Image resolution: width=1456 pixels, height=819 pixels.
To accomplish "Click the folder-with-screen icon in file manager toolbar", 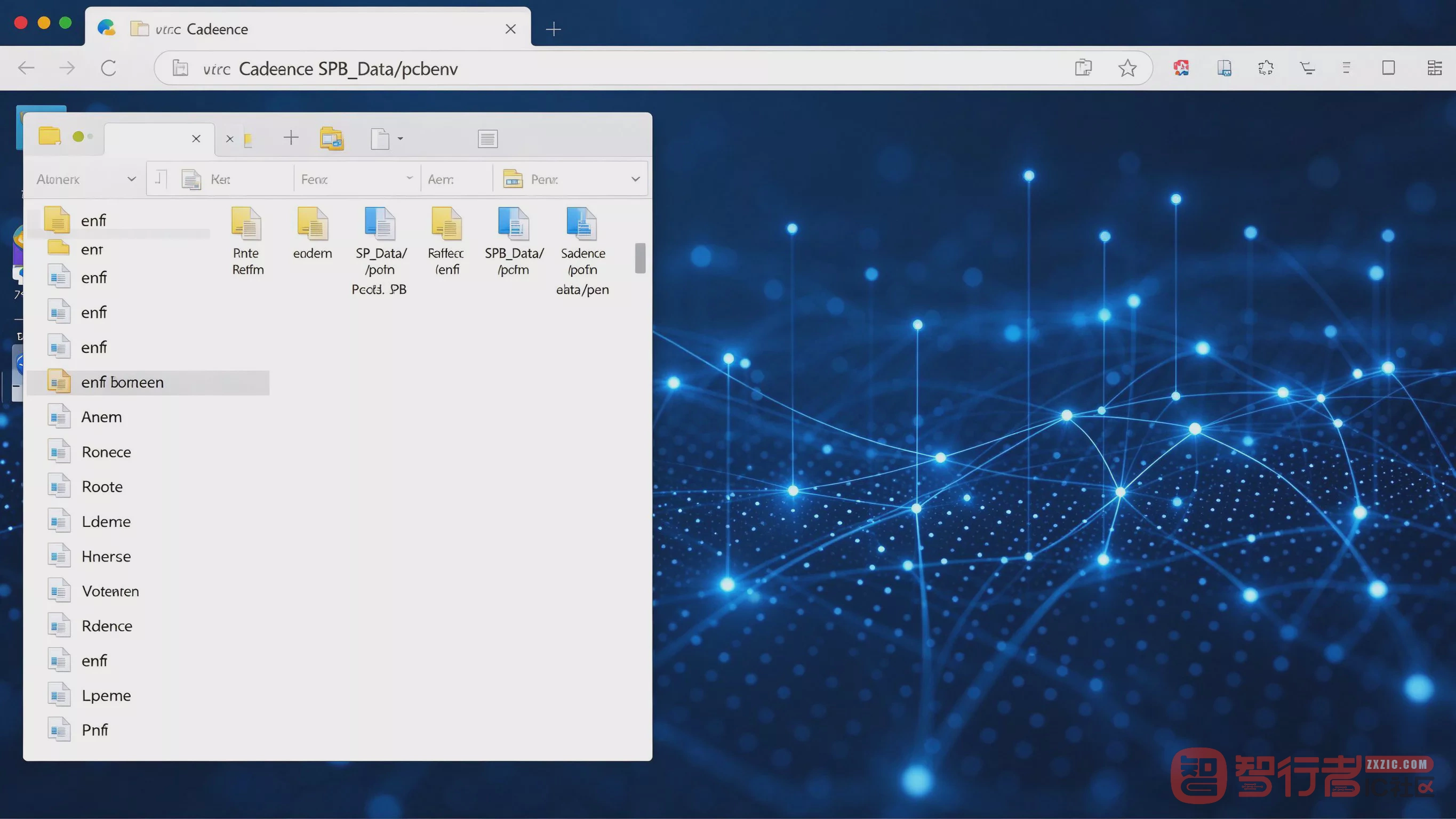I will 332,139.
